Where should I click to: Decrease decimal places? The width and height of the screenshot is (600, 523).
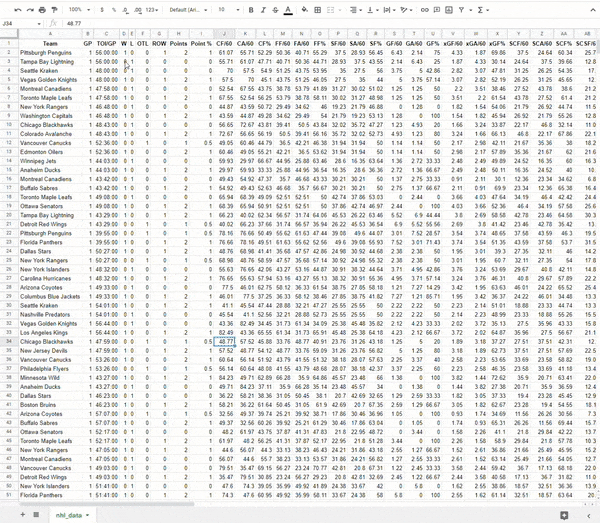pos(126,10)
